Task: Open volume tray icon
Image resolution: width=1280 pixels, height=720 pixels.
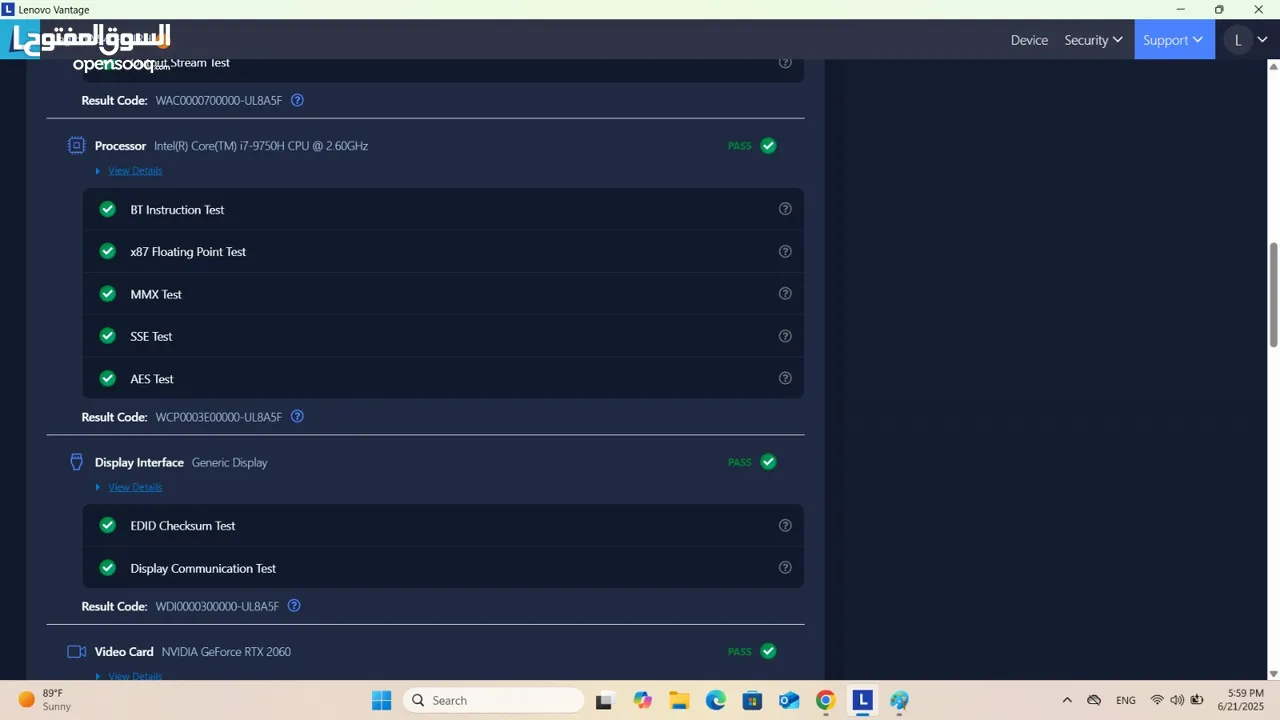Action: tap(1176, 700)
